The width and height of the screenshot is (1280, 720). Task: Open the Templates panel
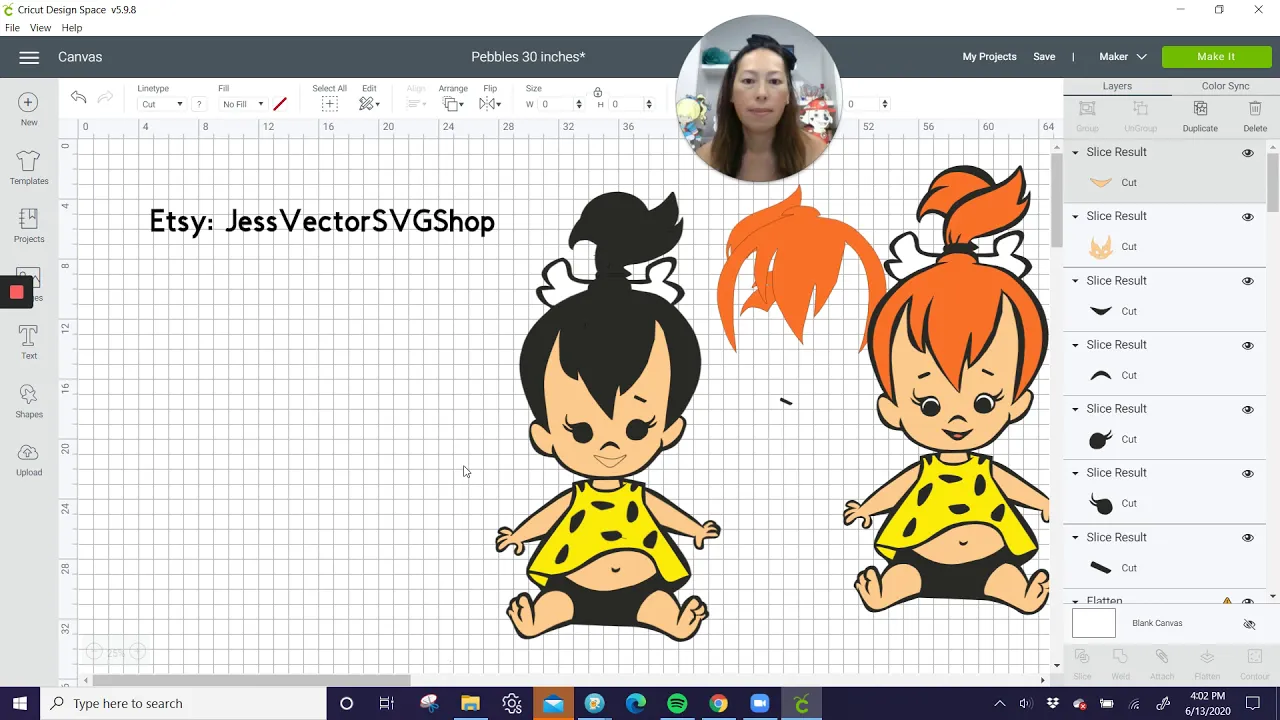click(29, 167)
